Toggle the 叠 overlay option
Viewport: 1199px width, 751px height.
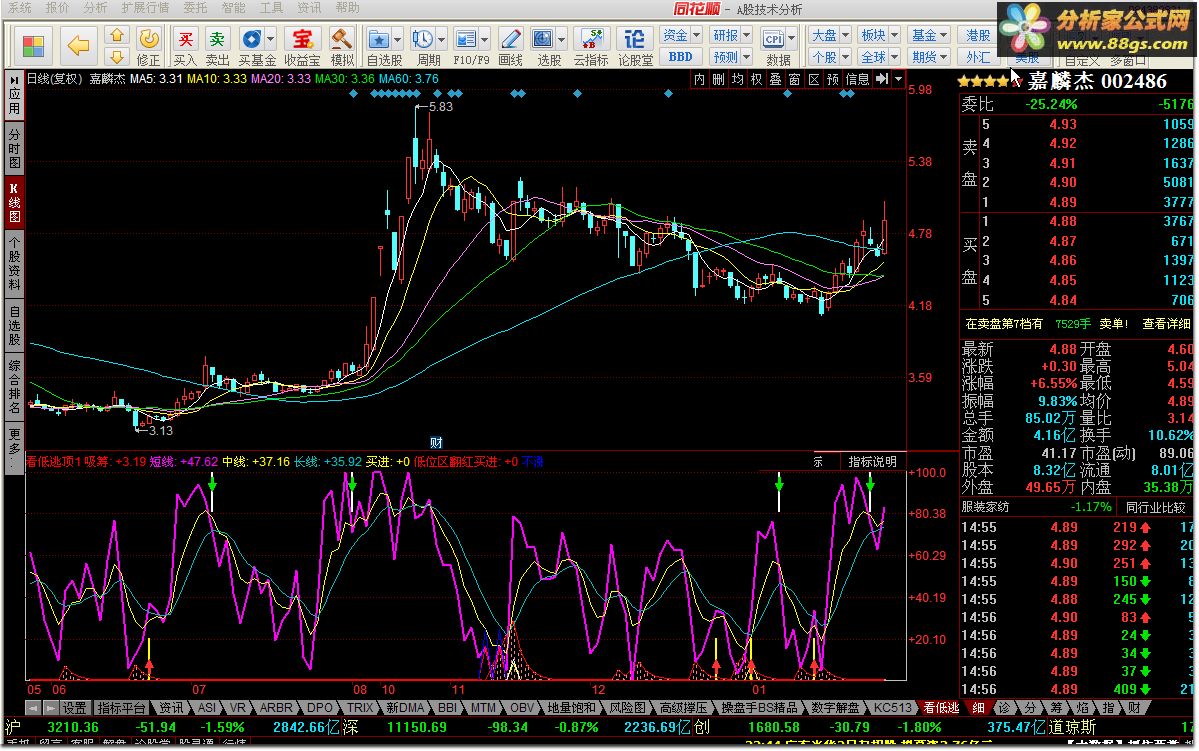coord(775,79)
